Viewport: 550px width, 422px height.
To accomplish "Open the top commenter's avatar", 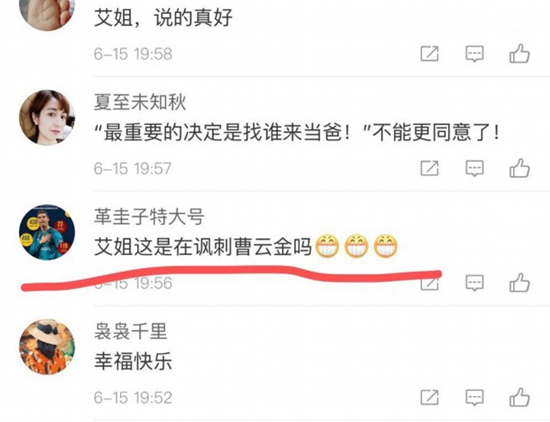I will point(47,11).
